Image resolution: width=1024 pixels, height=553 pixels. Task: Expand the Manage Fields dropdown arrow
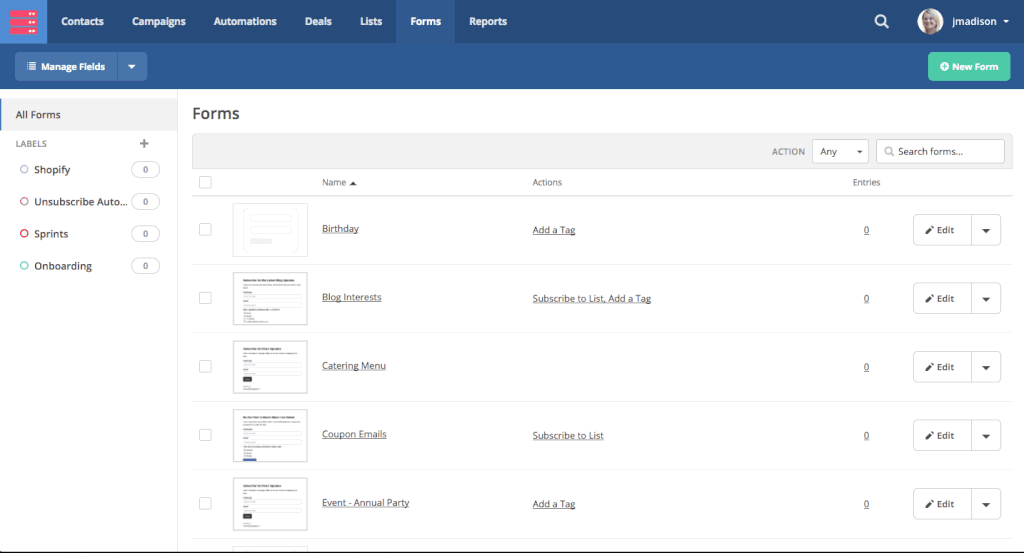click(132, 67)
